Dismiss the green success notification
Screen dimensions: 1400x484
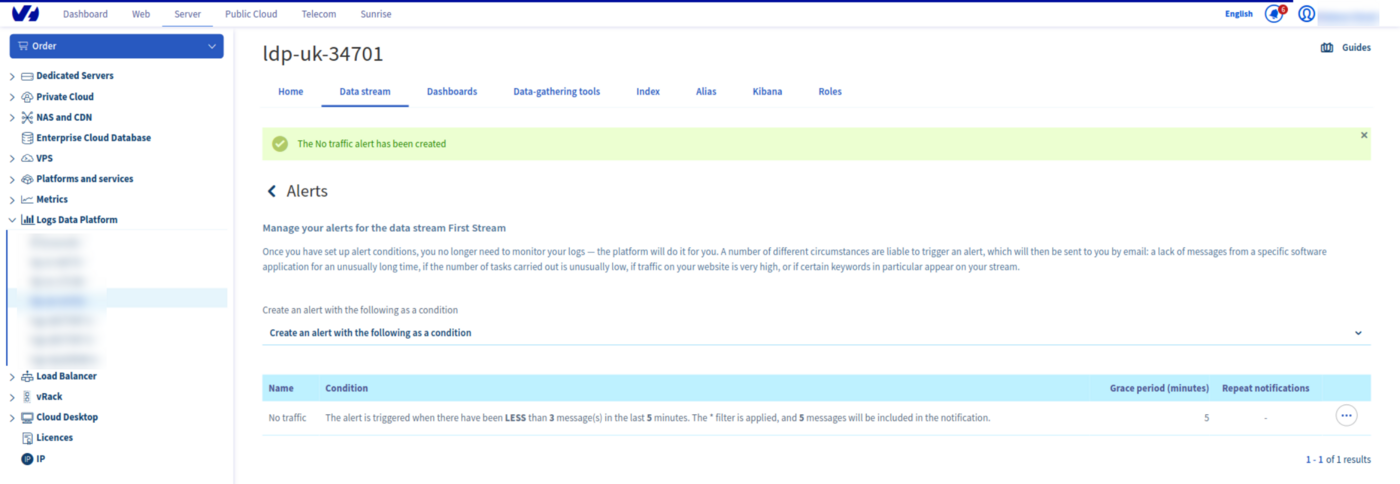[1364, 135]
